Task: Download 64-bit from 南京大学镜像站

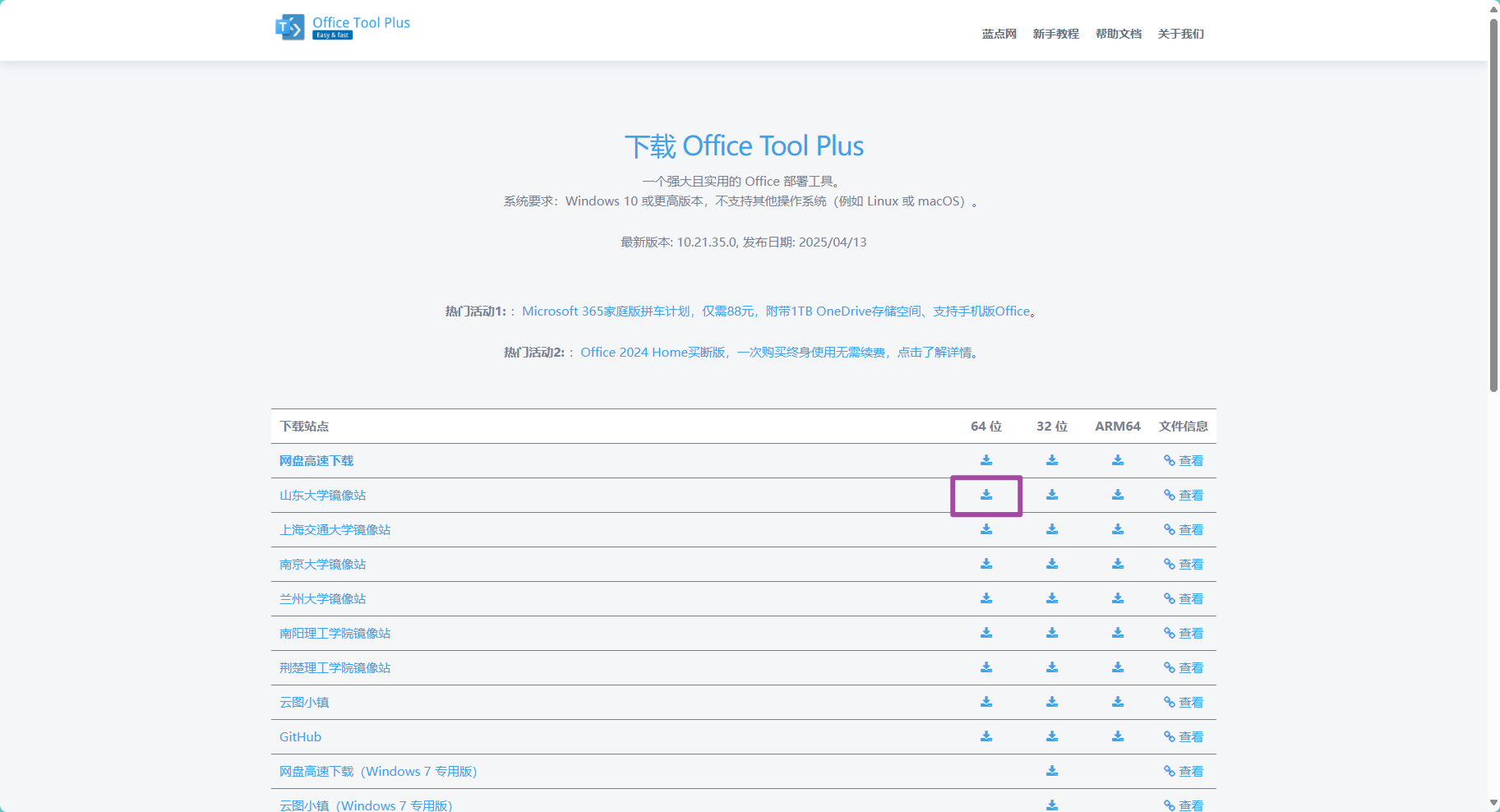Action: tap(986, 564)
